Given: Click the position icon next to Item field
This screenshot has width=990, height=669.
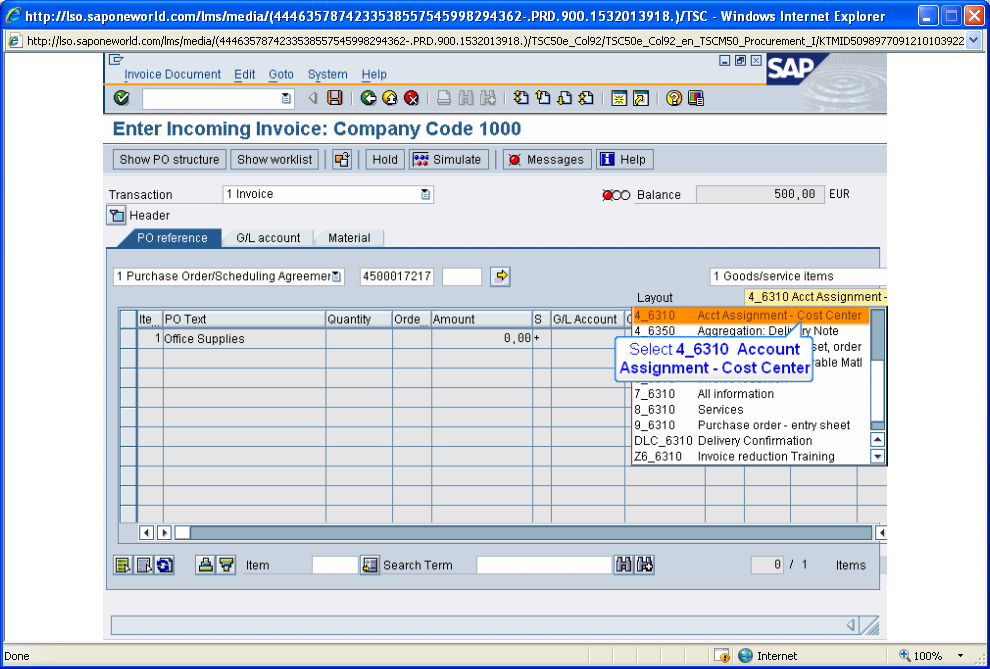Looking at the screenshot, I should coord(369,565).
